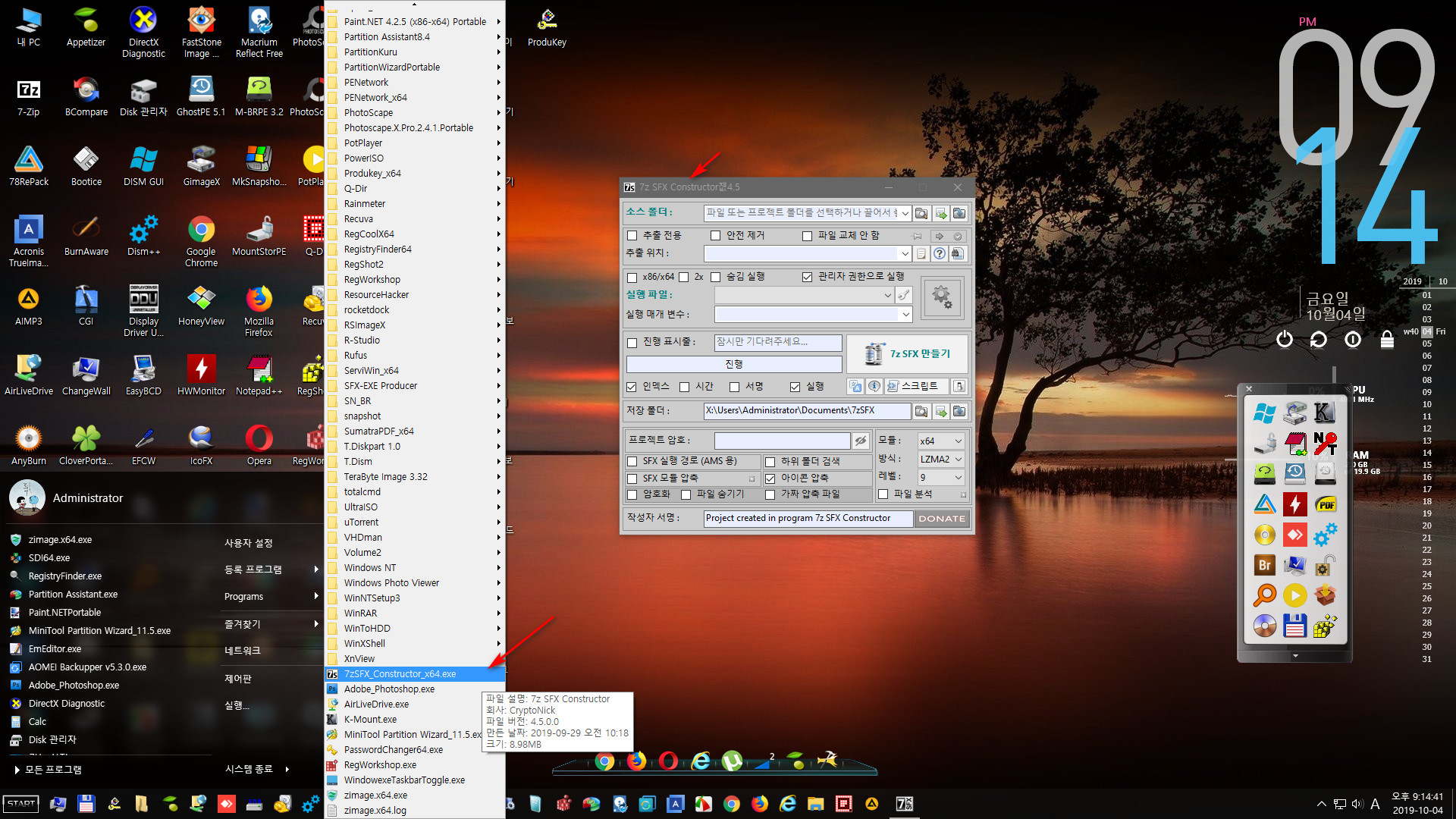Open the 실행 매개 변수 dropdown
The width and height of the screenshot is (1456, 819).
[905, 314]
